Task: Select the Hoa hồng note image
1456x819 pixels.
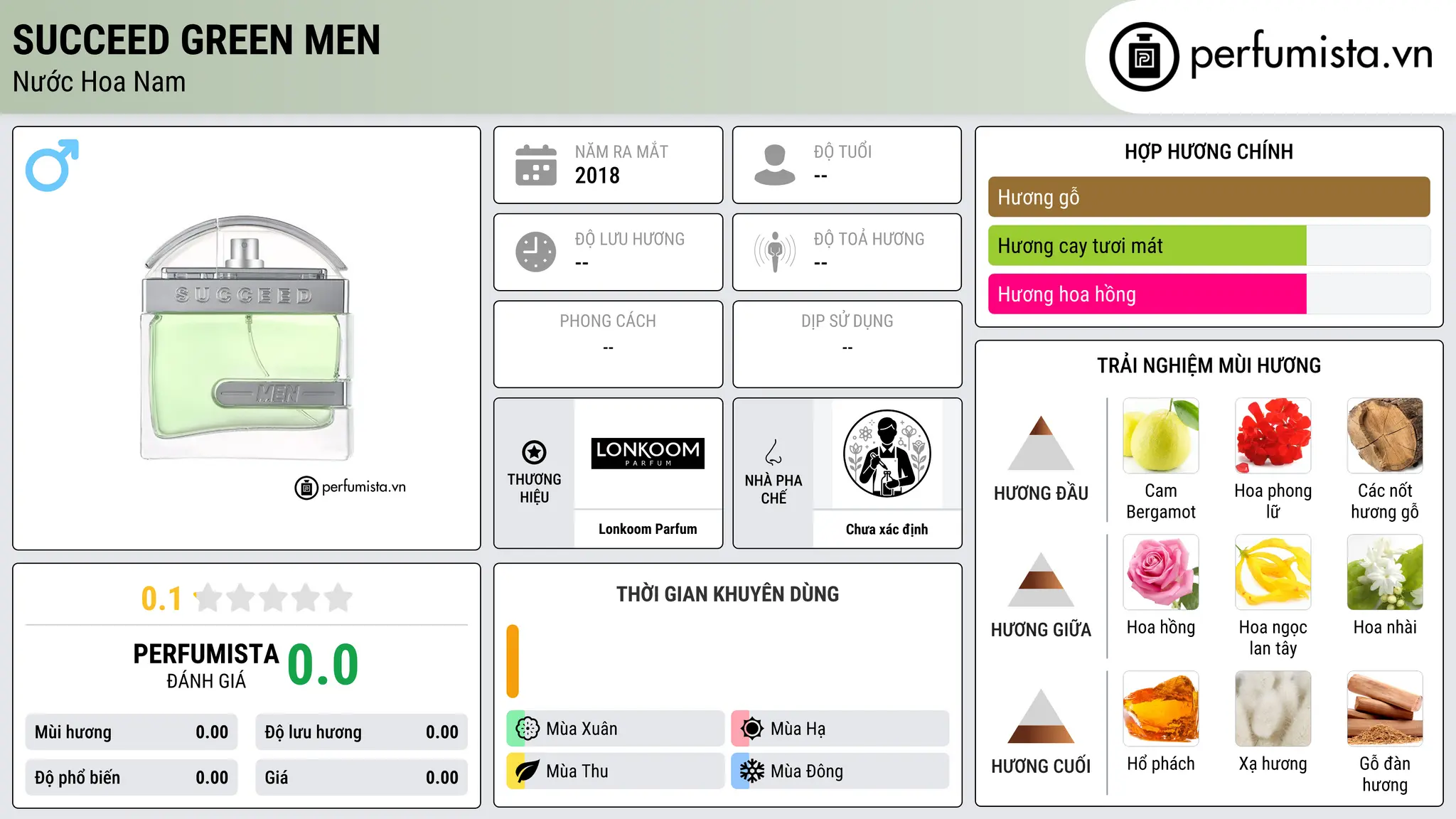Action: tap(1161, 572)
